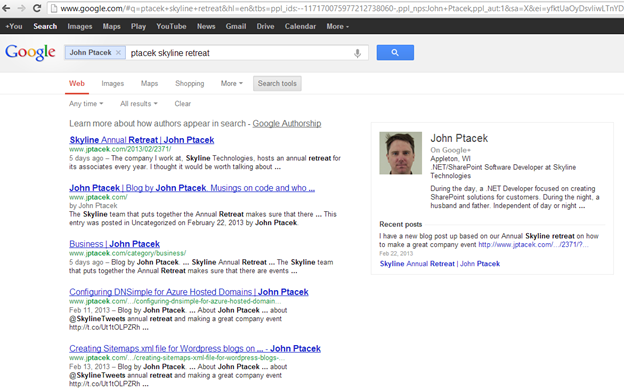Select the browser address bar URL

(x=341, y=8)
